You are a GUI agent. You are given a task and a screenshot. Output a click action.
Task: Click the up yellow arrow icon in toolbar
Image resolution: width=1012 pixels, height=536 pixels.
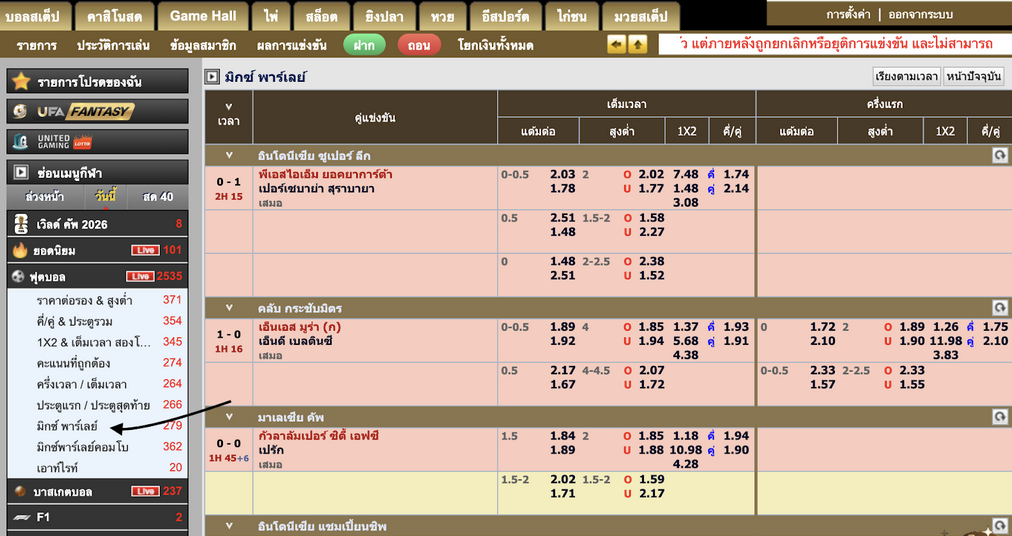637,45
